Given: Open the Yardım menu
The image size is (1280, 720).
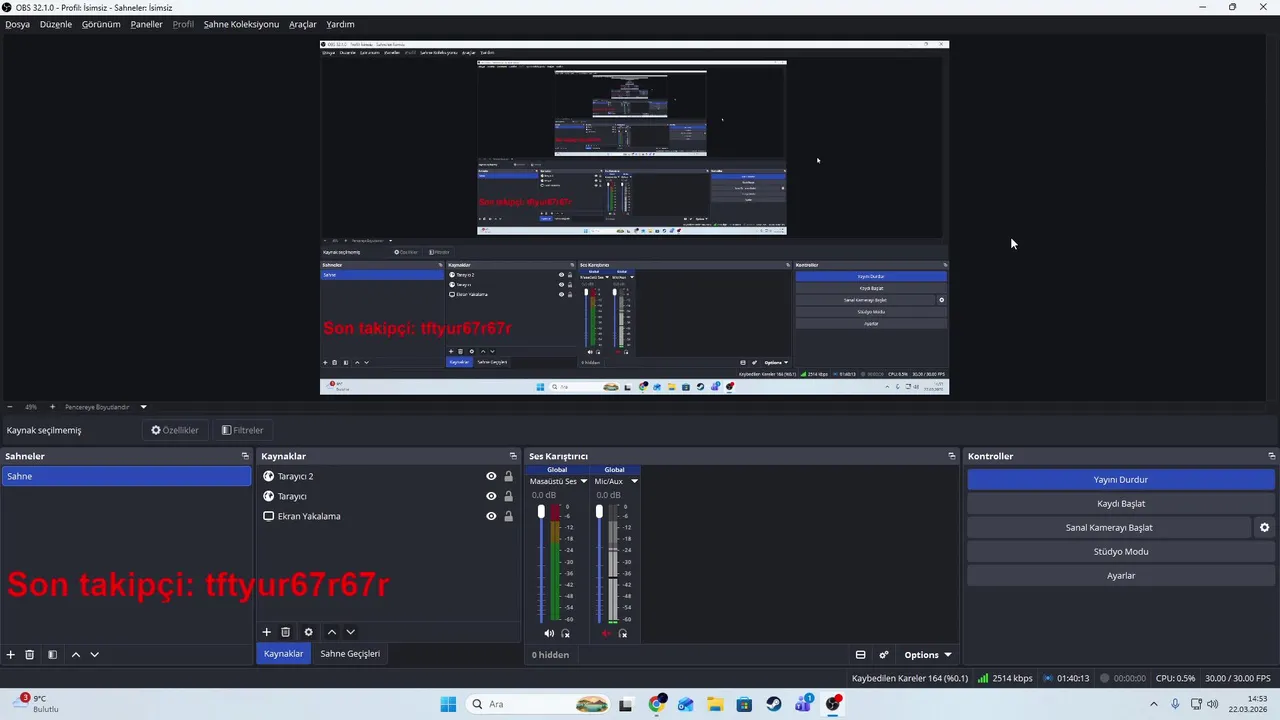Looking at the screenshot, I should pos(340,24).
